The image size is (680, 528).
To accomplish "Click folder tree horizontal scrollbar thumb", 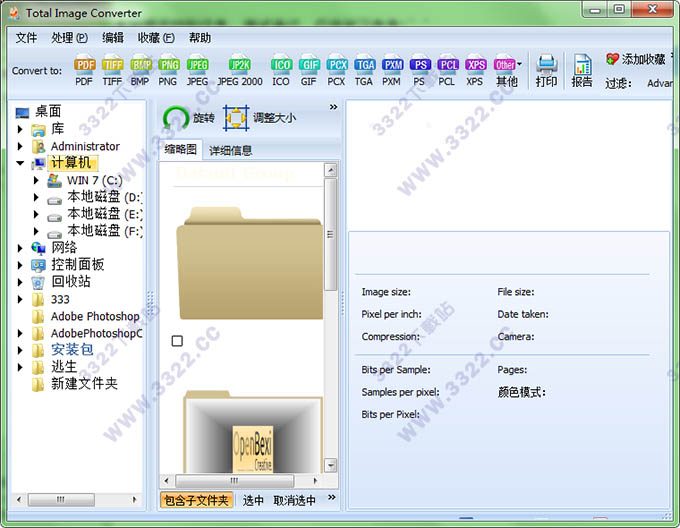I will click(x=61, y=499).
